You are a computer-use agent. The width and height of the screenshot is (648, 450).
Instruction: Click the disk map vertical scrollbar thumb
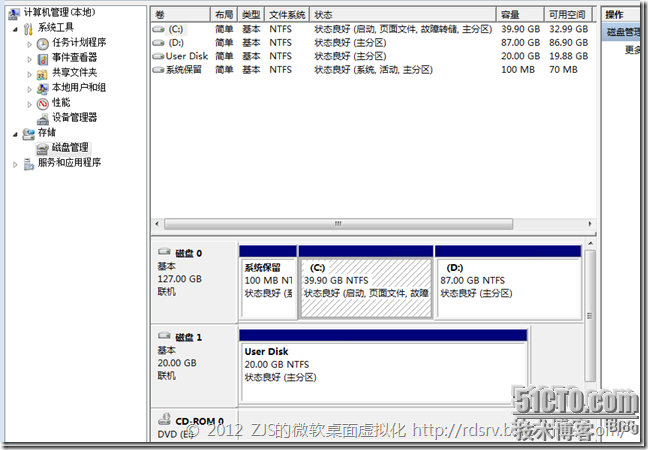[x=590, y=316]
